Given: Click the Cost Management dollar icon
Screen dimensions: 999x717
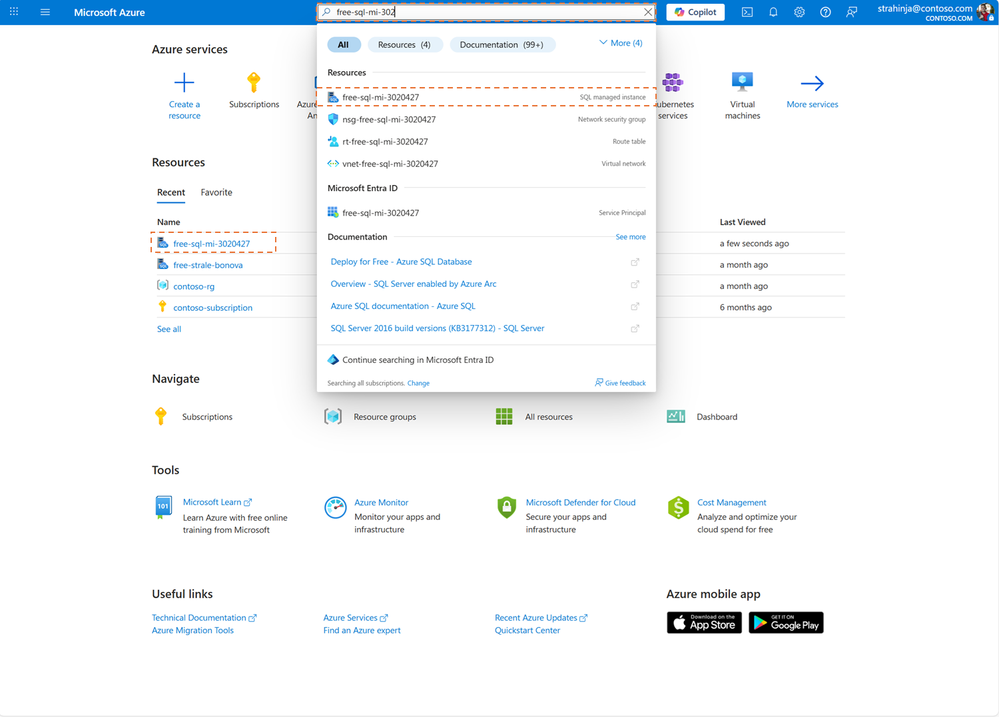Looking at the screenshot, I should click(678, 508).
